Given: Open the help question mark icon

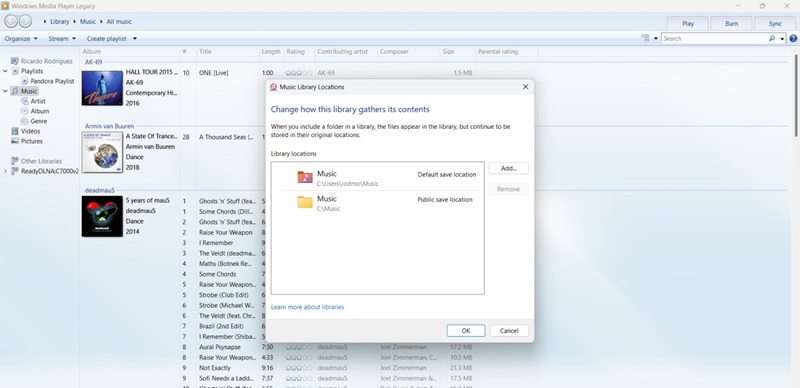Looking at the screenshot, I should coord(793,38).
